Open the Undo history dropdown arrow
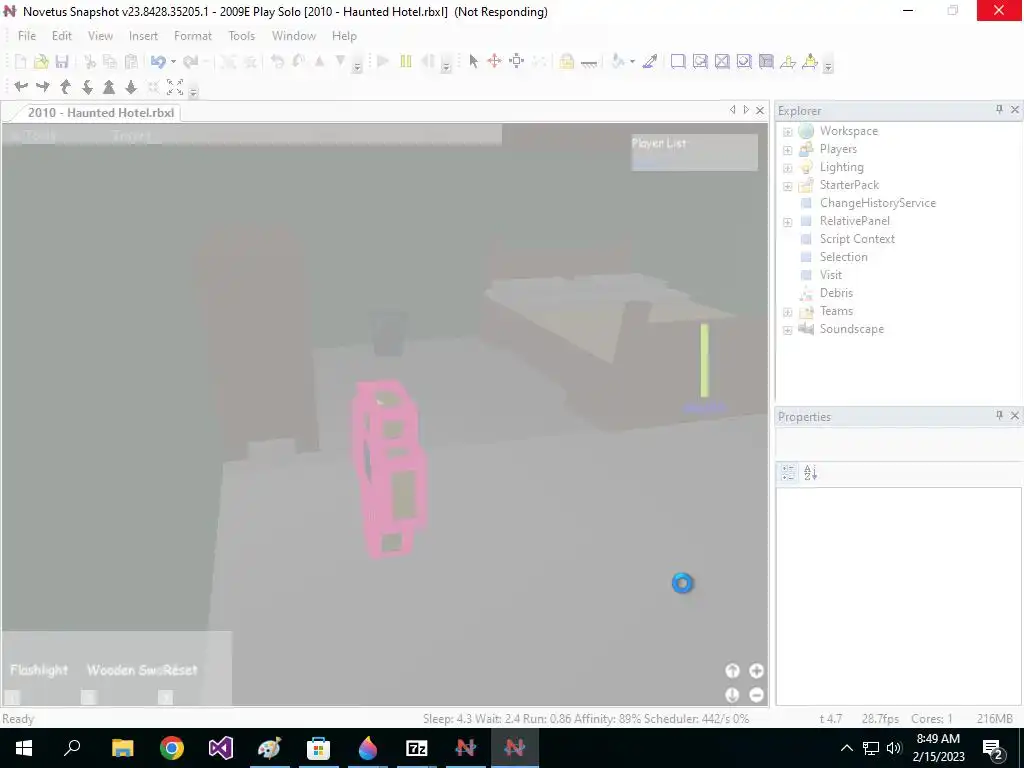Image resolution: width=1024 pixels, height=768 pixels. pyautogui.click(x=173, y=61)
